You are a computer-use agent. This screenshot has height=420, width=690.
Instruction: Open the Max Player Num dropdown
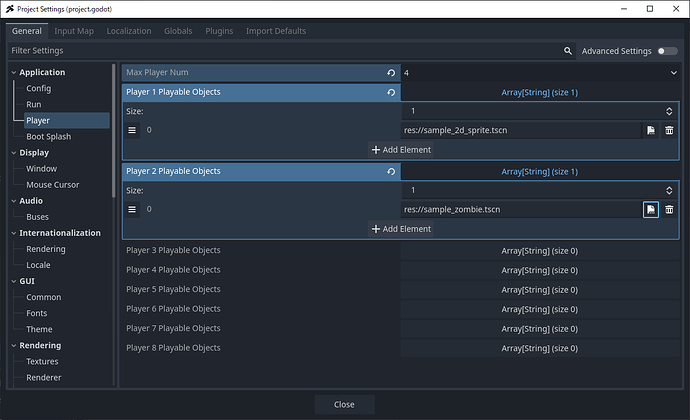pyautogui.click(x=677, y=73)
